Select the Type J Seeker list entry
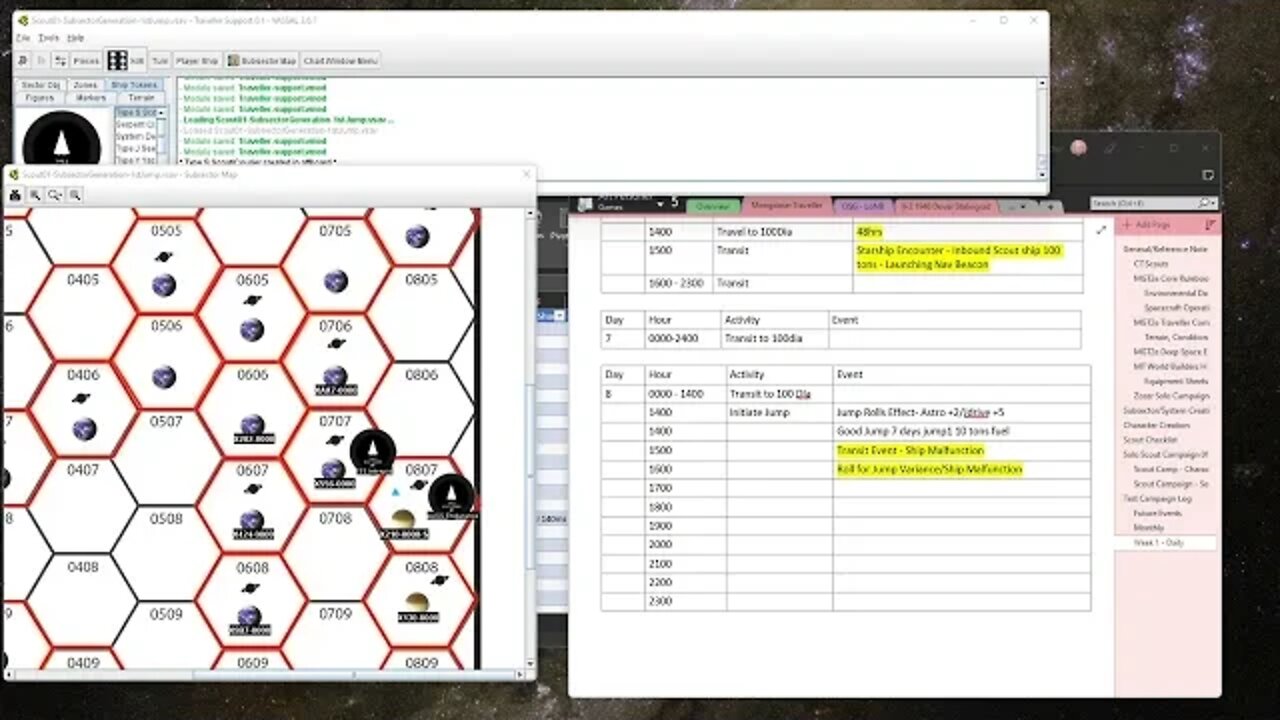 135,149
